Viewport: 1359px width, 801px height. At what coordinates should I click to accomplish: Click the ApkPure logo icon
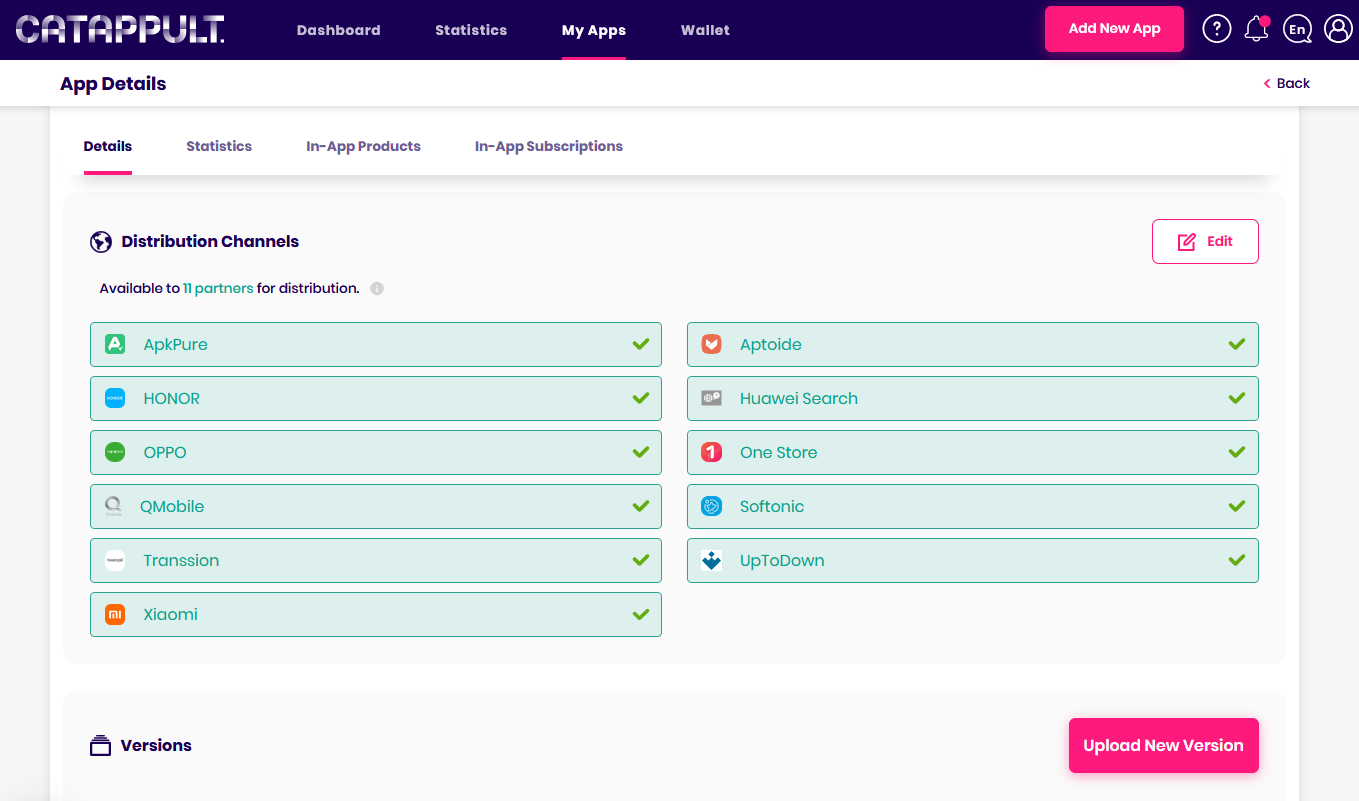[115, 344]
